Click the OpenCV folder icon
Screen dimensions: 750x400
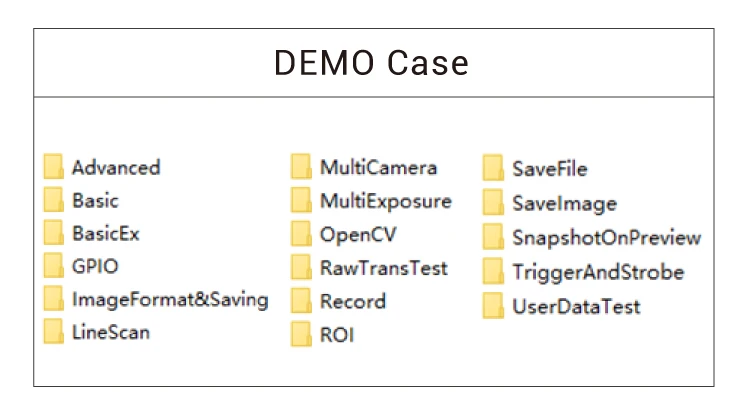tap(301, 234)
